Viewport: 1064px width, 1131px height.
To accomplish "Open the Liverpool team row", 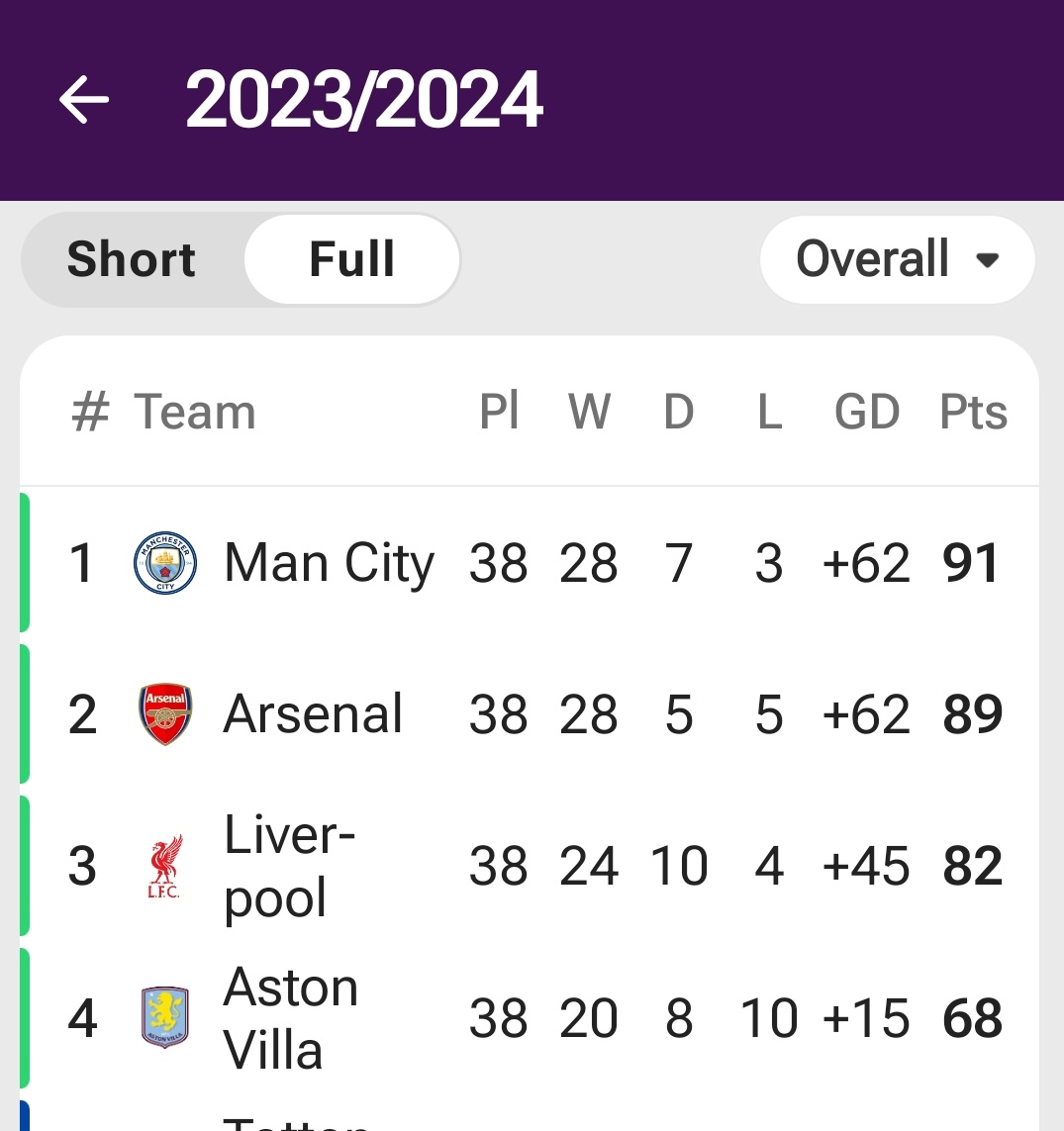I will click(x=530, y=866).
